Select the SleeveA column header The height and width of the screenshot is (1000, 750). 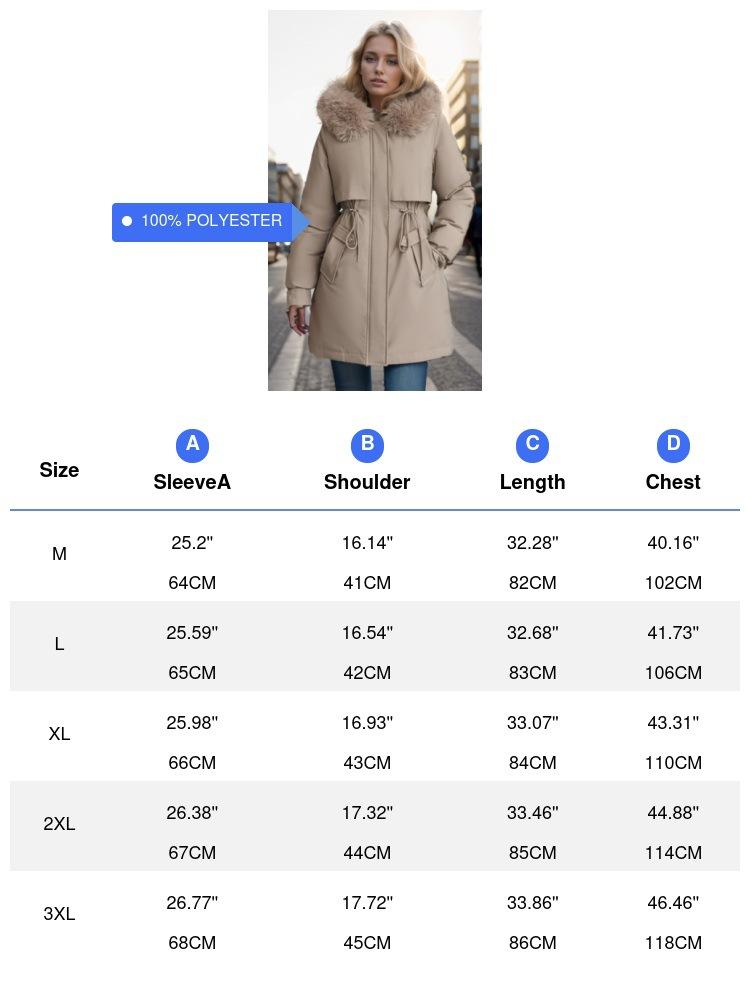click(192, 482)
